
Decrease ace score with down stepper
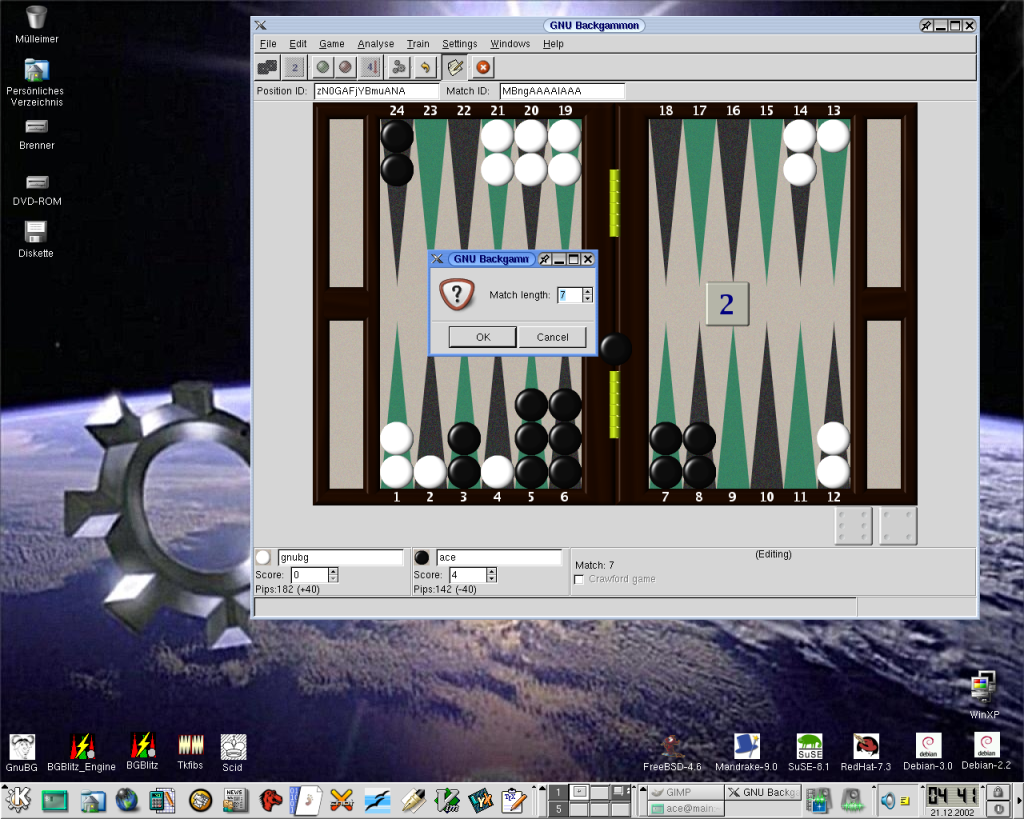(x=492, y=579)
